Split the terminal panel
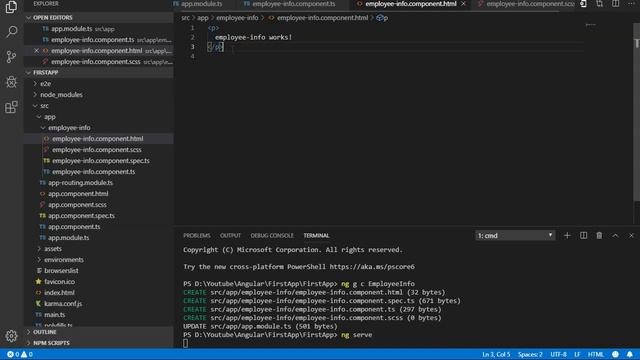The height and width of the screenshot is (360, 640). click(x=583, y=236)
